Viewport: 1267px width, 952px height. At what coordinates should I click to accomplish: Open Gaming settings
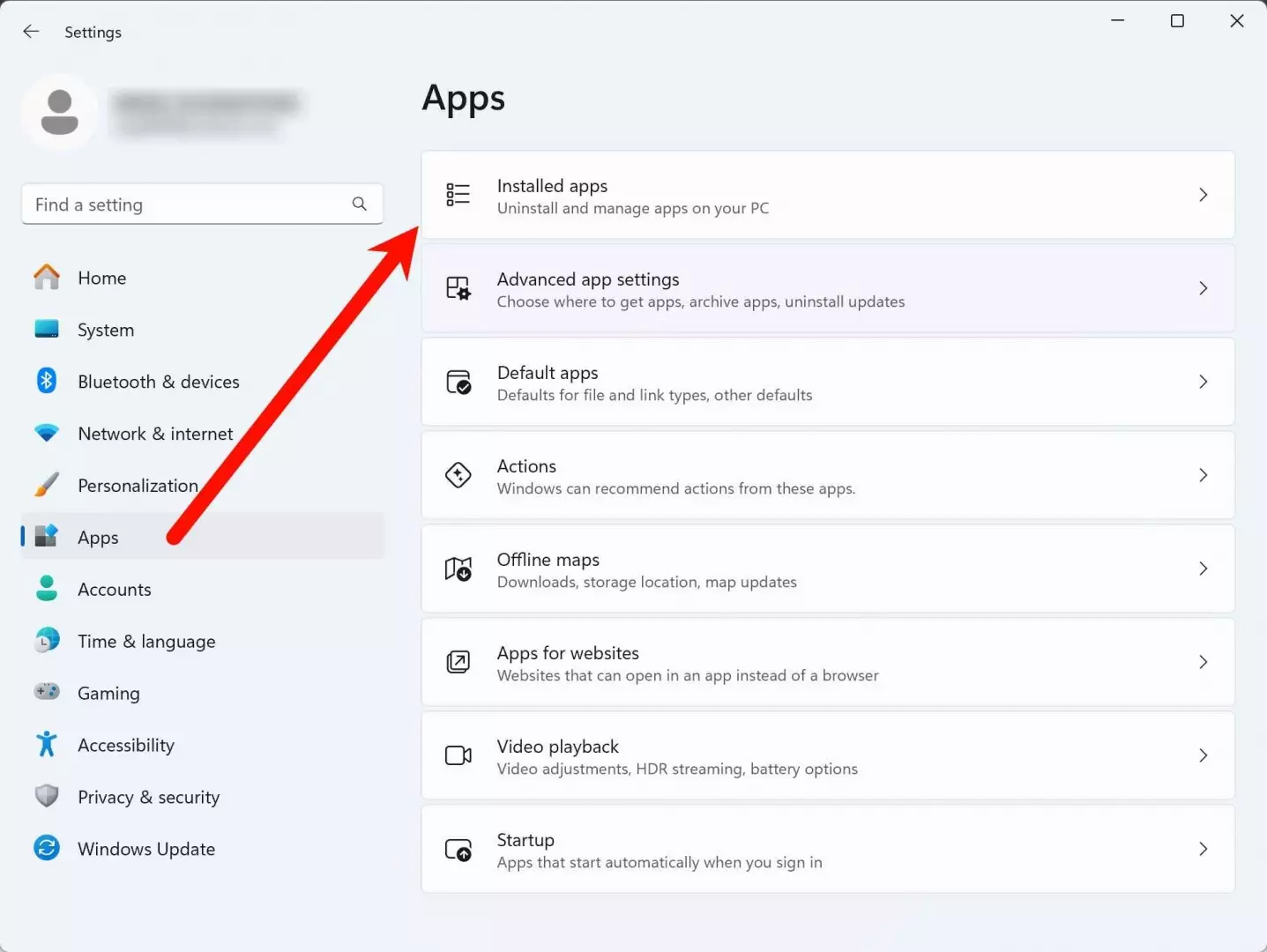click(203, 693)
